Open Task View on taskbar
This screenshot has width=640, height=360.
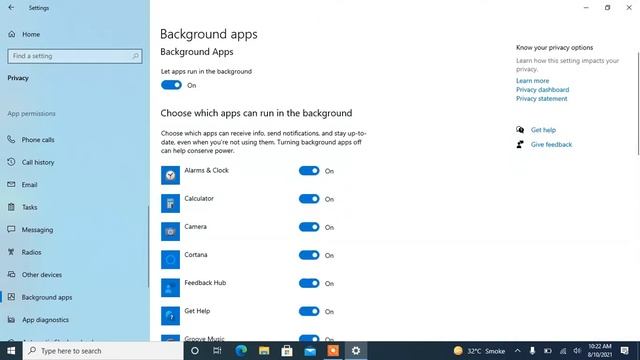[217, 351]
